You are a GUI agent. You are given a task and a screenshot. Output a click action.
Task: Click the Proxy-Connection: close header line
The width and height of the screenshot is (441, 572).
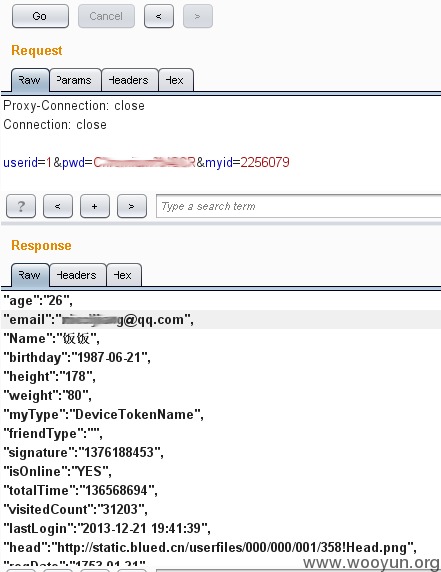pyautogui.click(x=74, y=106)
